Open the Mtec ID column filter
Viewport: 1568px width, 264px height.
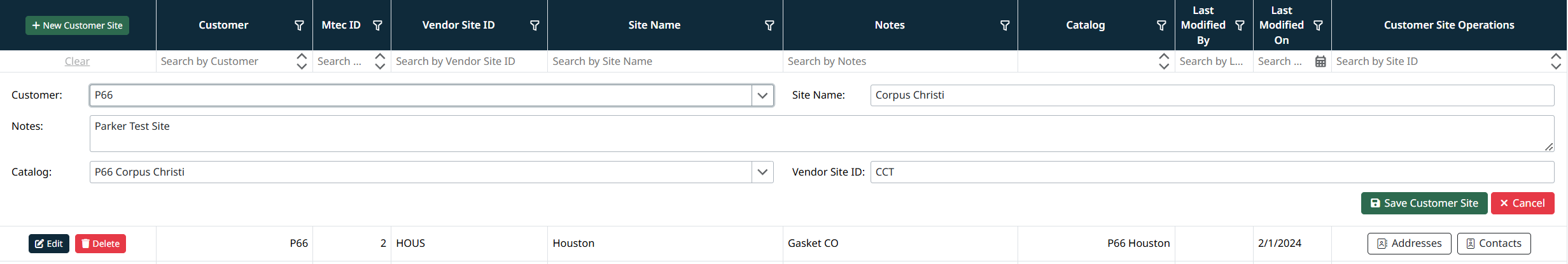377,25
